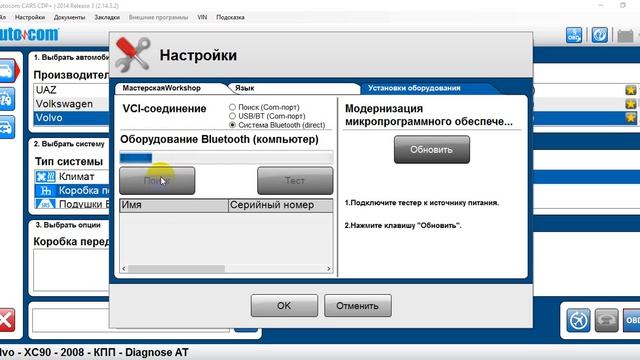The height and width of the screenshot is (360, 640).
Task: Select Volvo in manufacturer list
Action: tap(72, 118)
